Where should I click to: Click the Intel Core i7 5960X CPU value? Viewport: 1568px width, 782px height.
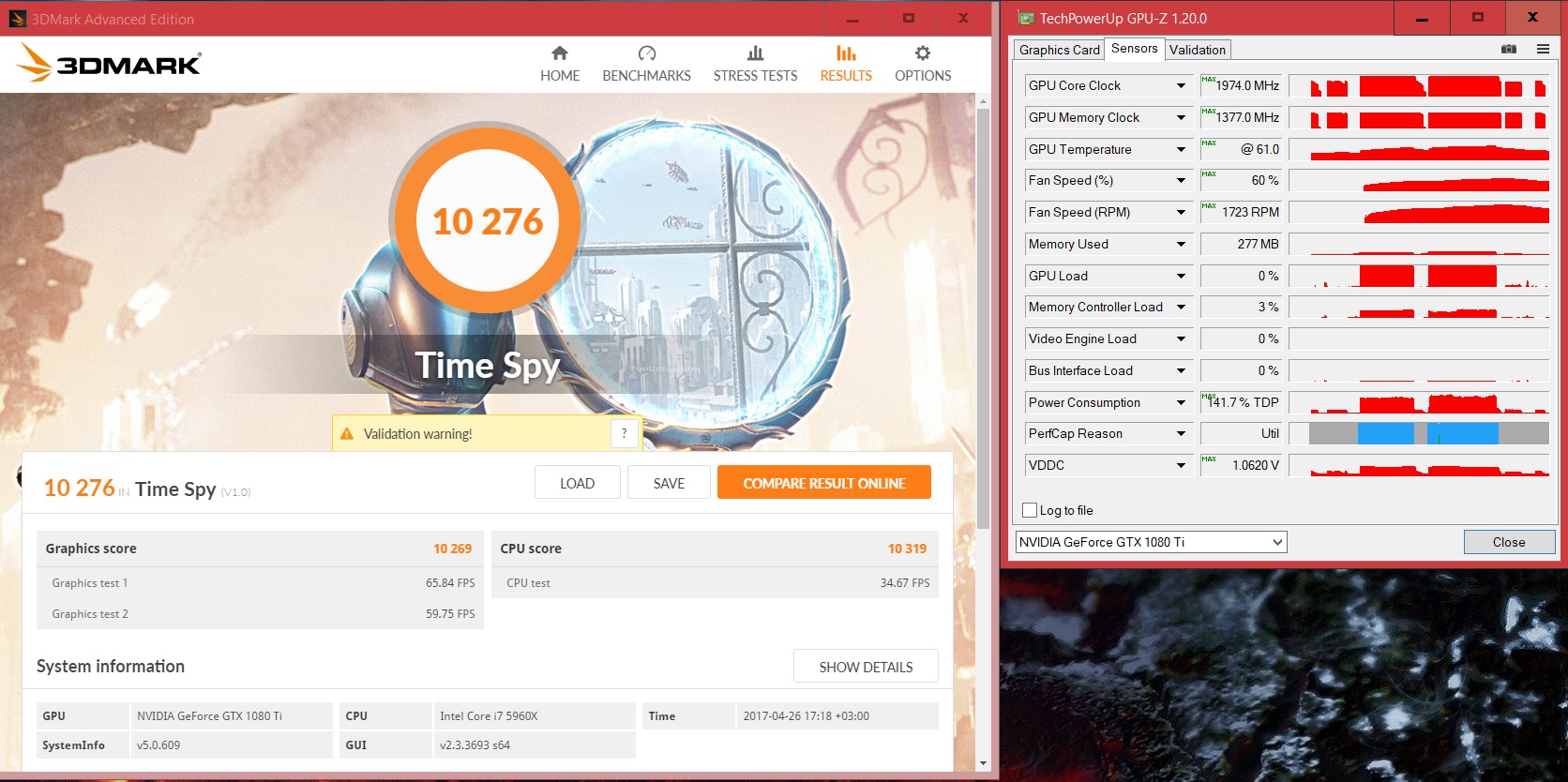tap(489, 716)
